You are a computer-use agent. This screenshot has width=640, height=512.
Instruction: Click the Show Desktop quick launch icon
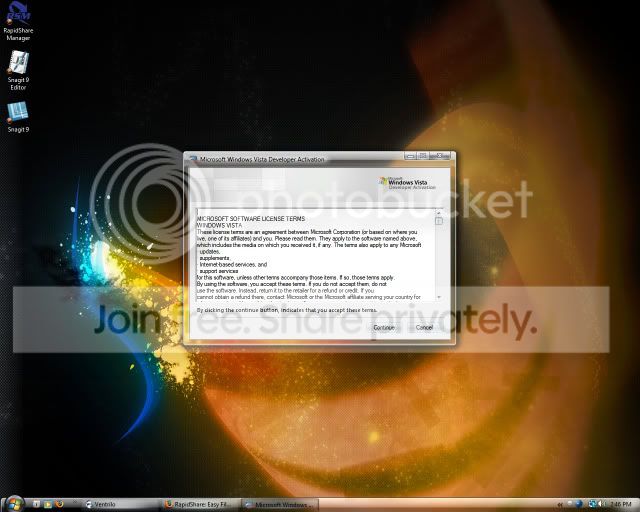[36, 504]
